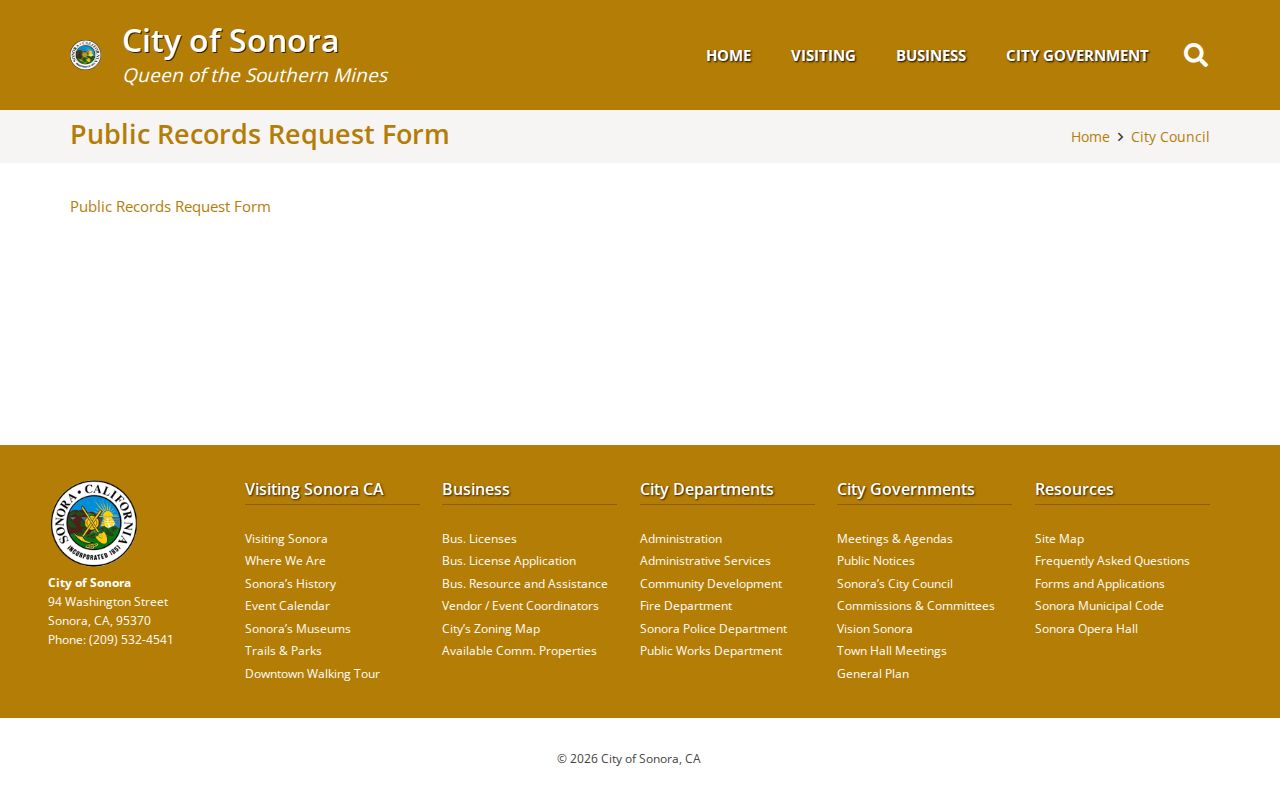Open Sonora Municipal Code link

point(1099,606)
